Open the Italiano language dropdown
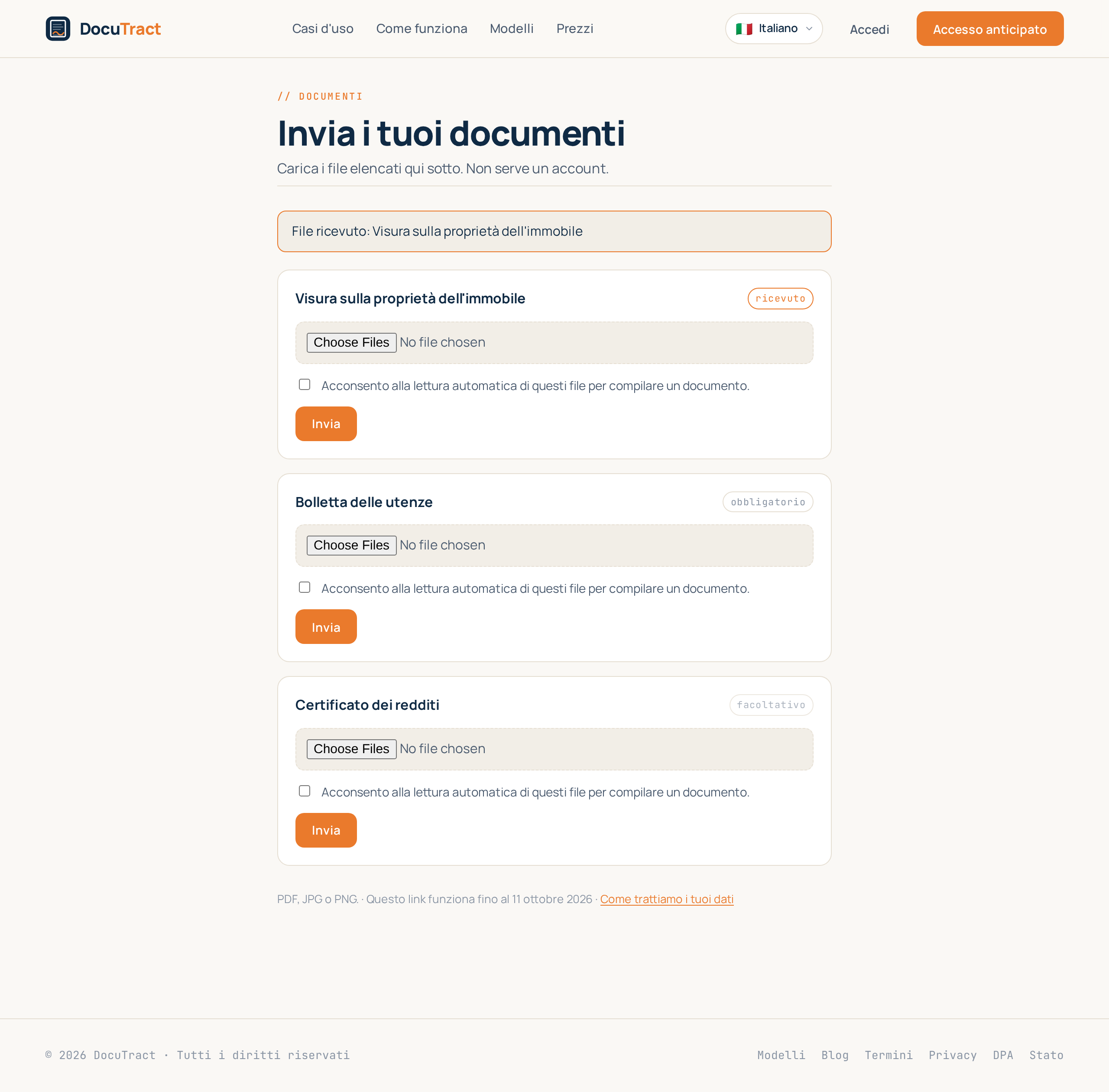This screenshot has height=1092, width=1109. tap(774, 29)
